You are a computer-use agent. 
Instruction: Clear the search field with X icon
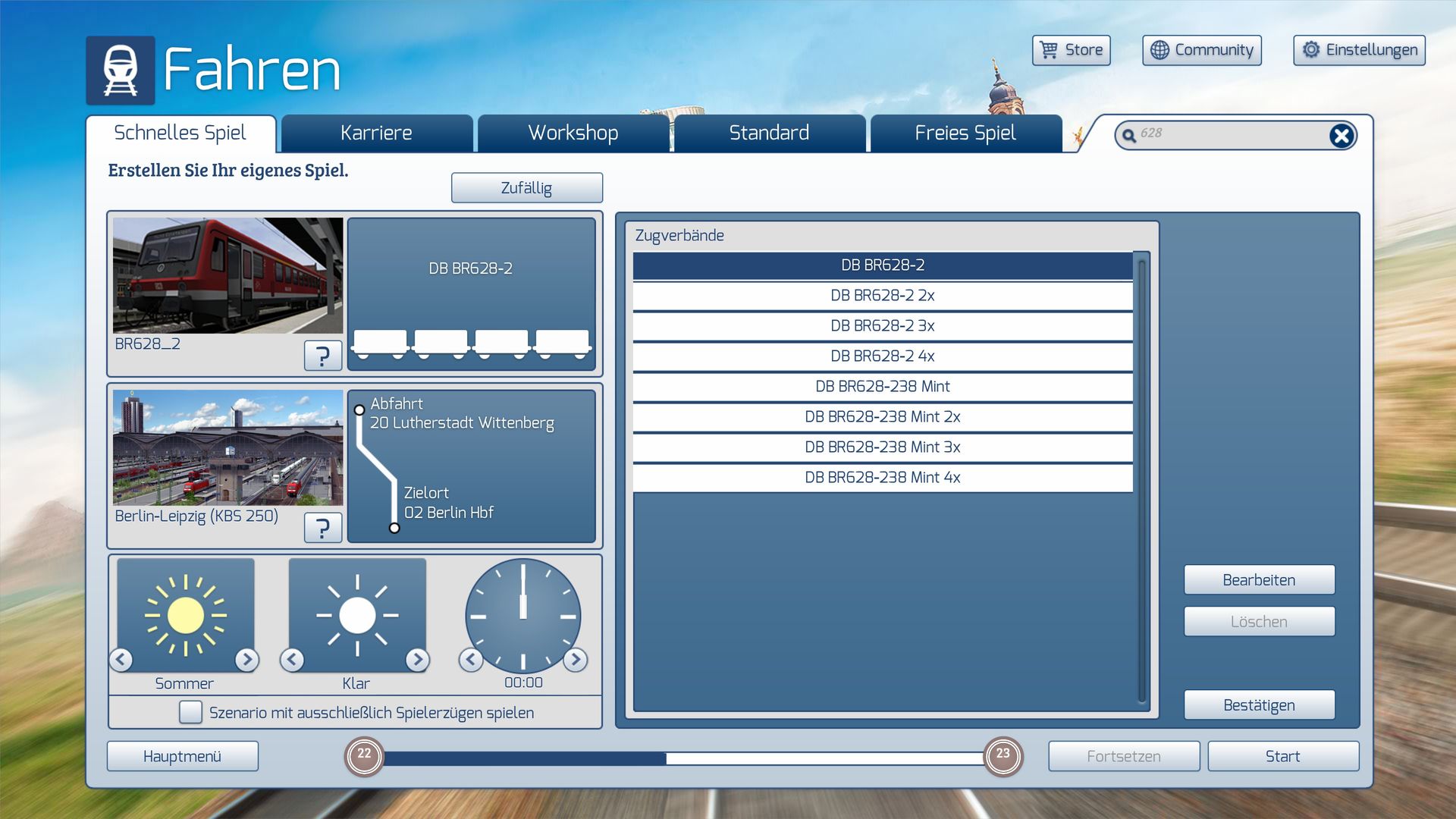pyautogui.click(x=1341, y=136)
